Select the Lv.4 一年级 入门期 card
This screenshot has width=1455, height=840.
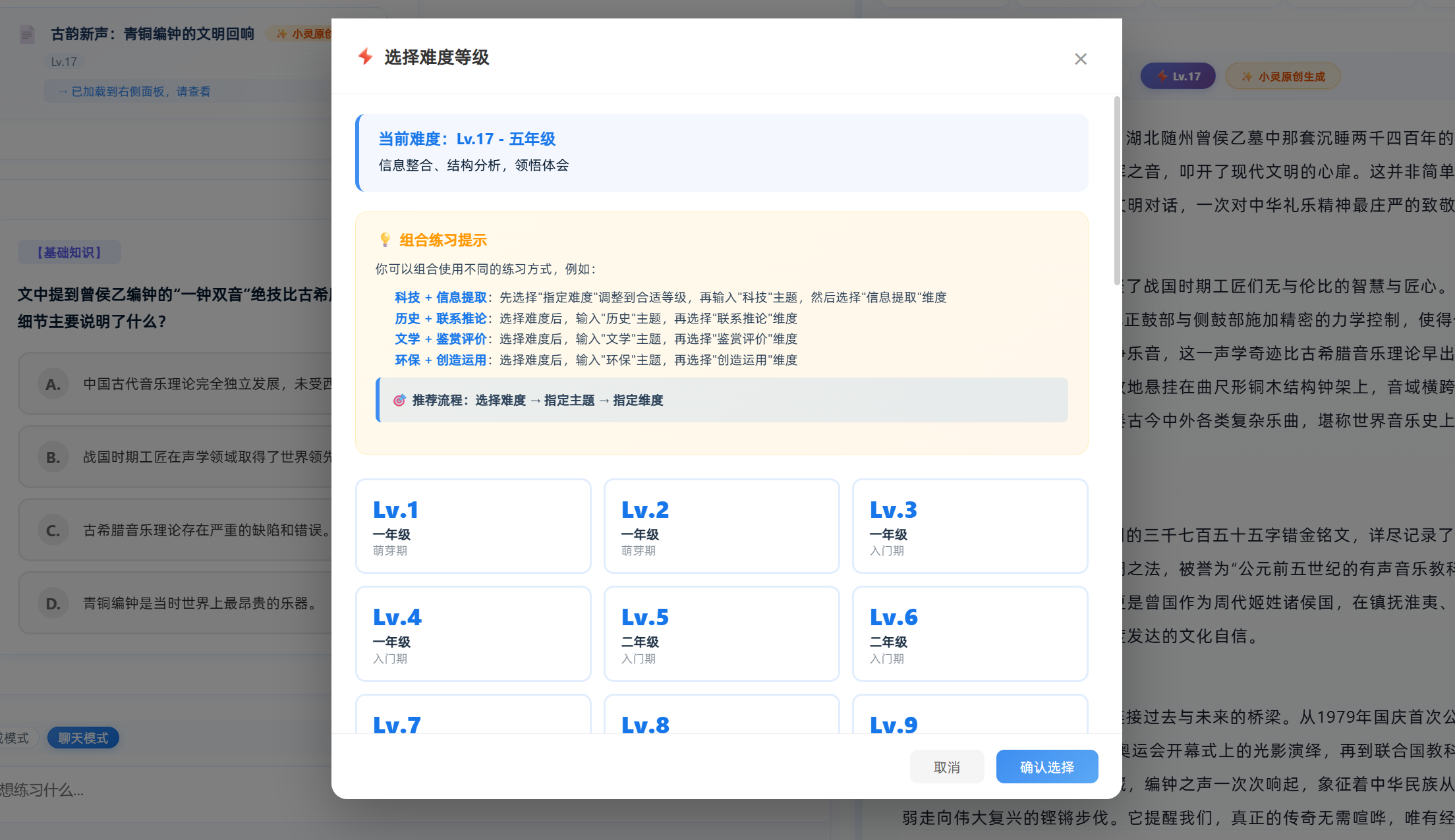click(473, 634)
